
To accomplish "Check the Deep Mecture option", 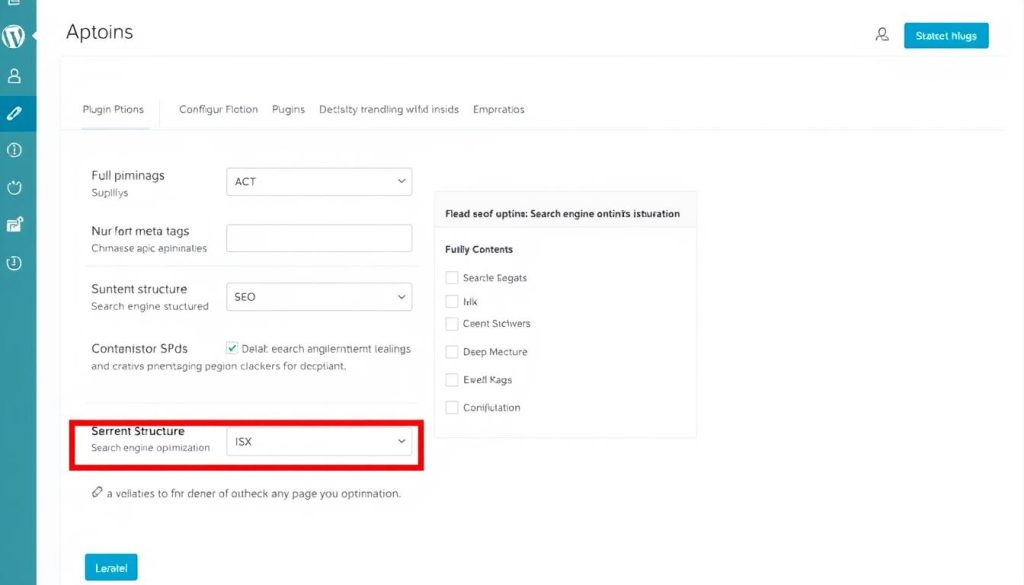I will click(x=452, y=352).
